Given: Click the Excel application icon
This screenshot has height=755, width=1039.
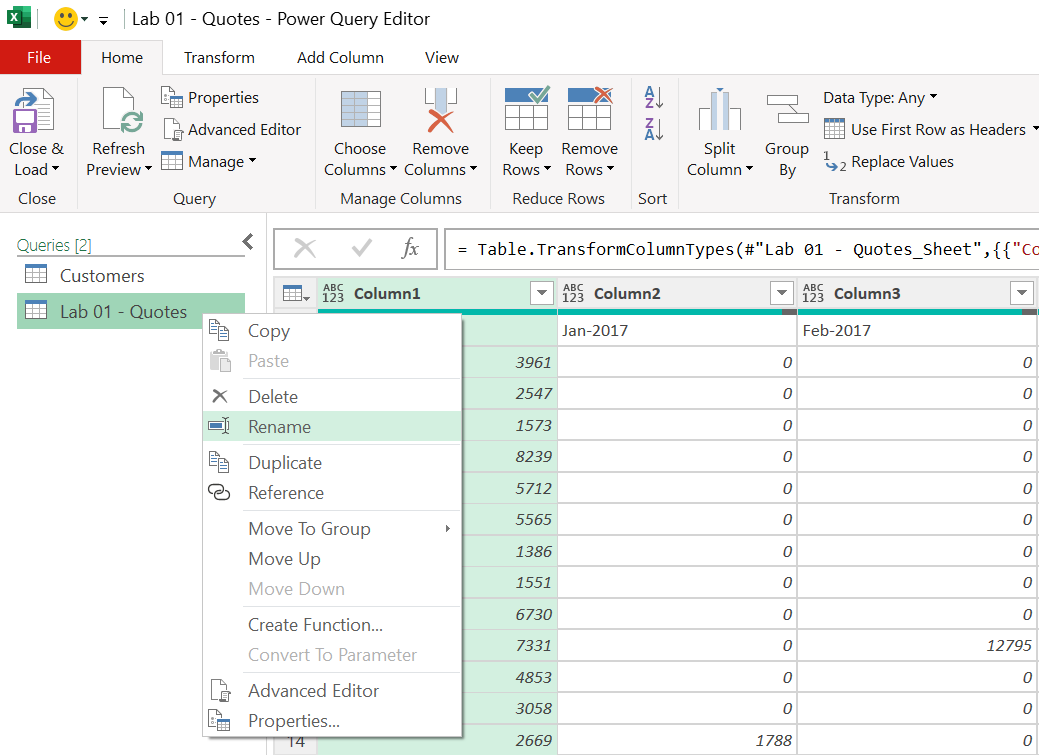Looking at the screenshot, I should pos(19,17).
